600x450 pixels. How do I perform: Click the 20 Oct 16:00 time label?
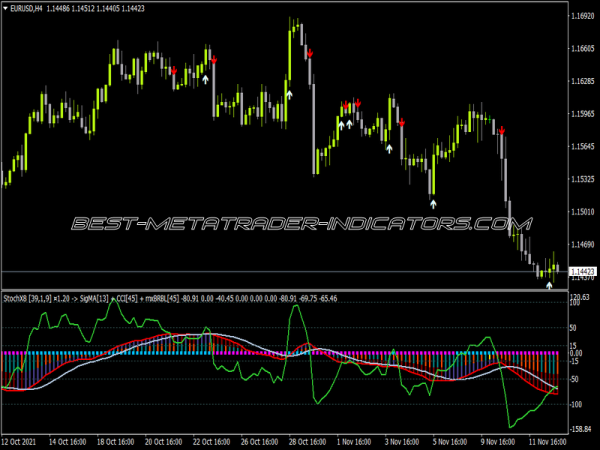pyautogui.click(x=163, y=442)
